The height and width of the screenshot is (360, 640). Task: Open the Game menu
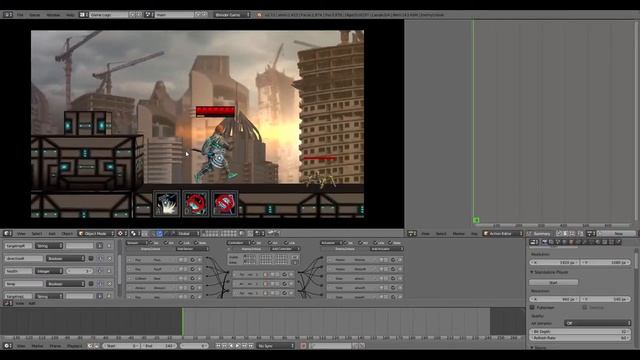(35, 15)
